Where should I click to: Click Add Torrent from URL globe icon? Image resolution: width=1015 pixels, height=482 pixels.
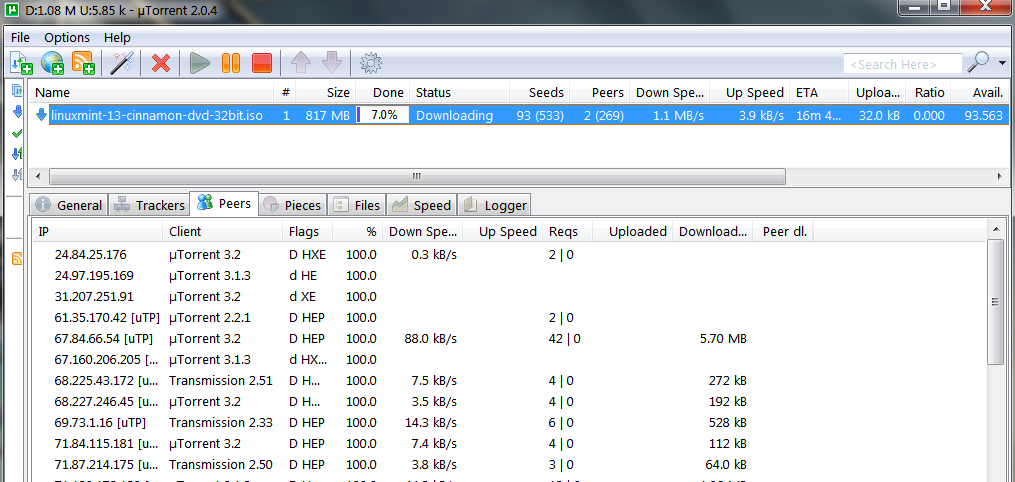[53, 63]
